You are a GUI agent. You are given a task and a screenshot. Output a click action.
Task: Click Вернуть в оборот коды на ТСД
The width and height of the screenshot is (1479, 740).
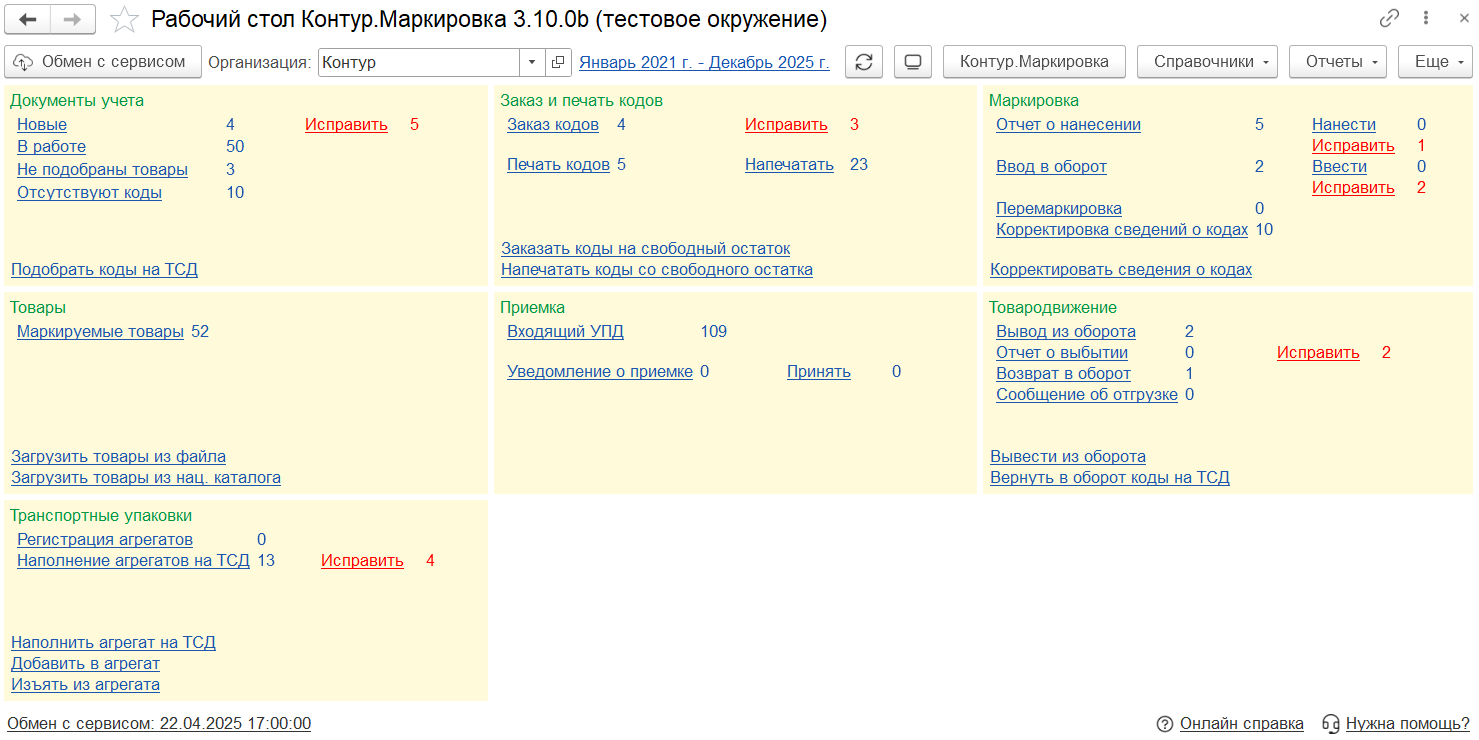coord(1110,477)
